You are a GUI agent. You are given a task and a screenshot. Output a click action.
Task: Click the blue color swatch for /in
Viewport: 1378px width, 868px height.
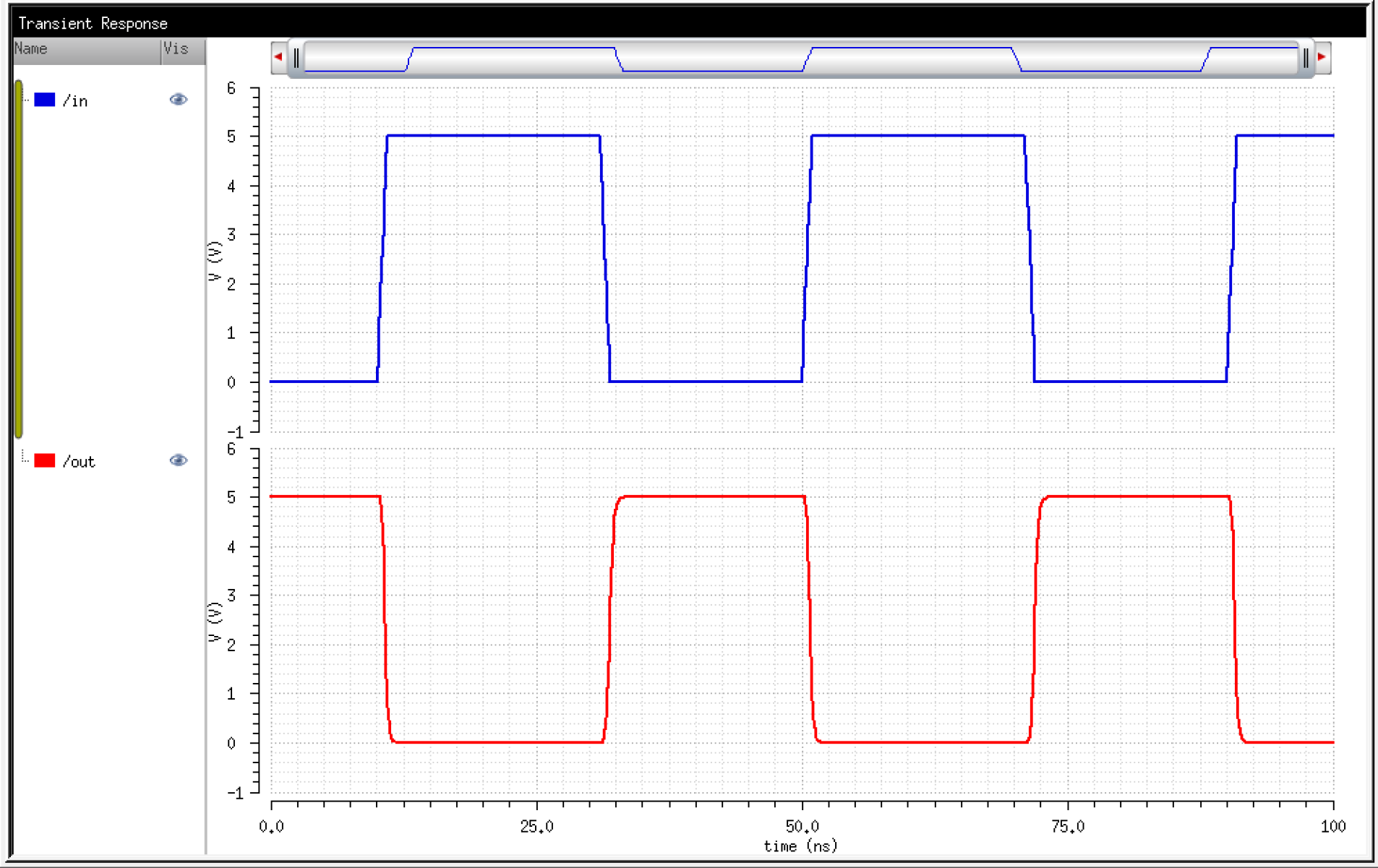[x=45, y=100]
